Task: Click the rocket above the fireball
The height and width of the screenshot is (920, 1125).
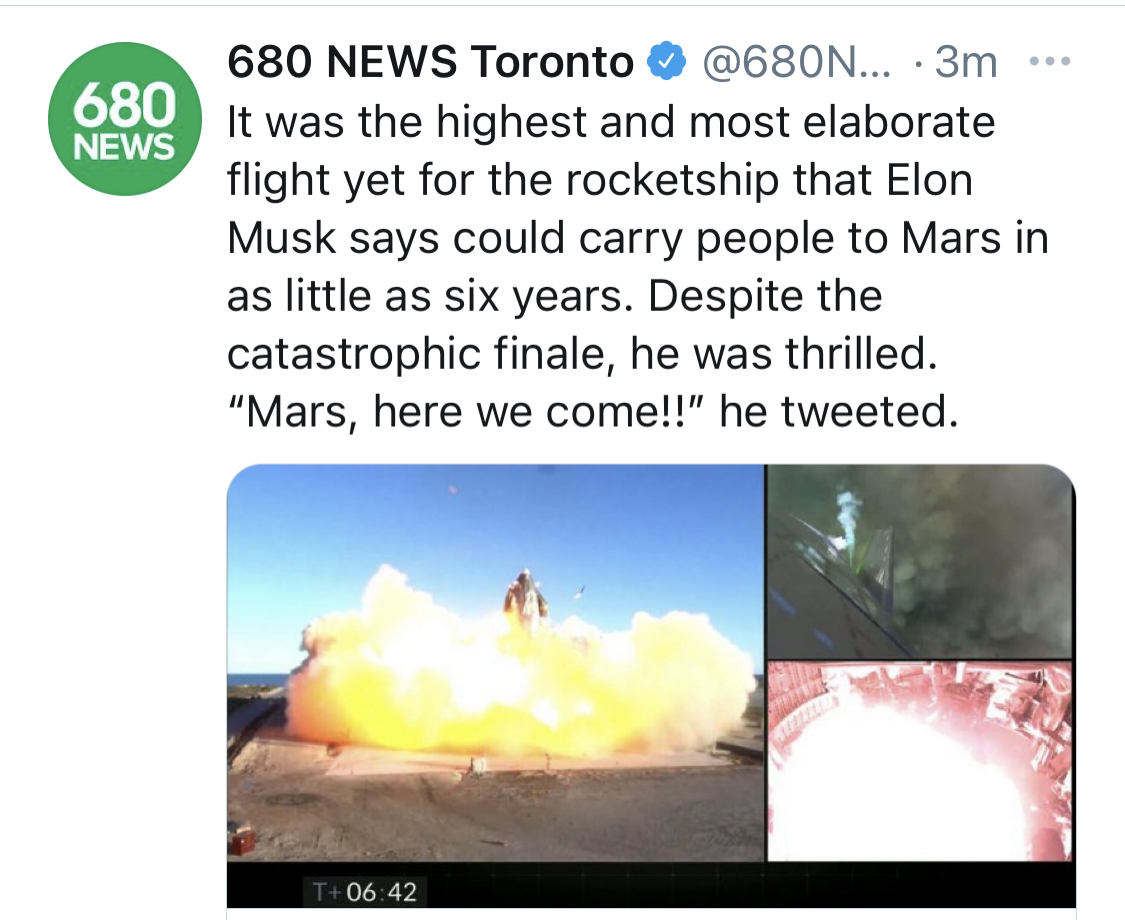Action: pos(525,600)
